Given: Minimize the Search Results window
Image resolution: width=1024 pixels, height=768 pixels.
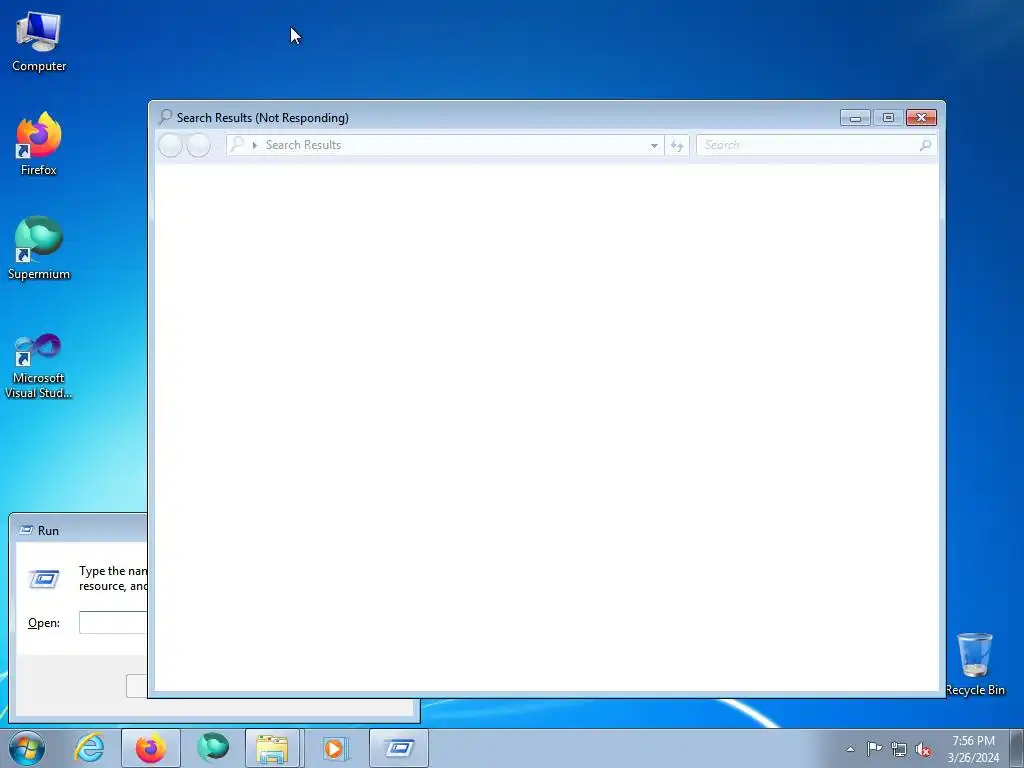Looking at the screenshot, I should (855, 118).
